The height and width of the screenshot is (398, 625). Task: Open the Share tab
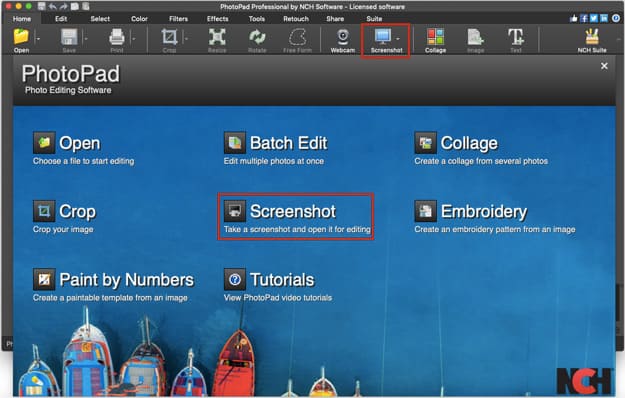tap(335, 19)
